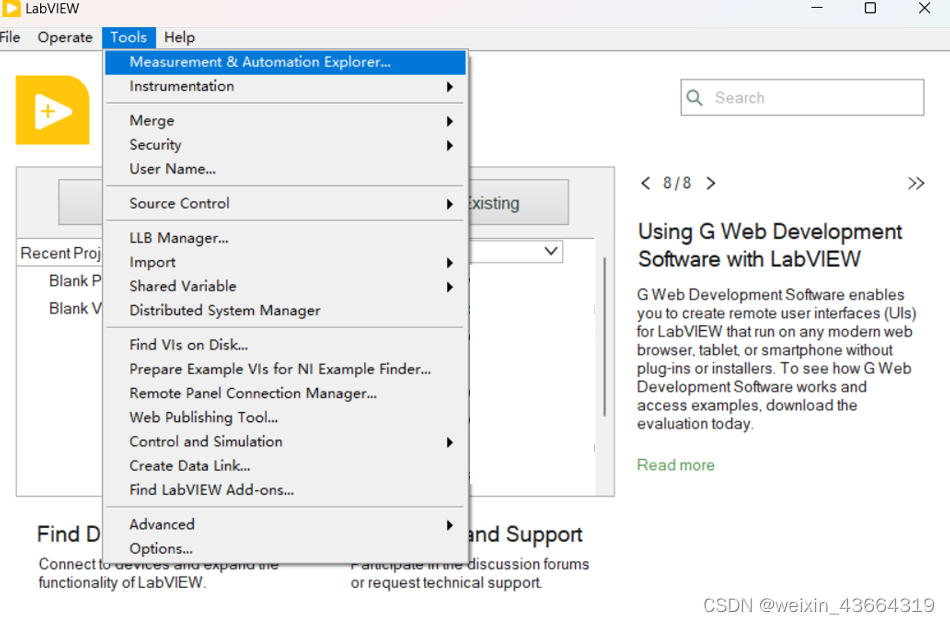Open Remote Panel Connection Manager...

tap(285, 394)
